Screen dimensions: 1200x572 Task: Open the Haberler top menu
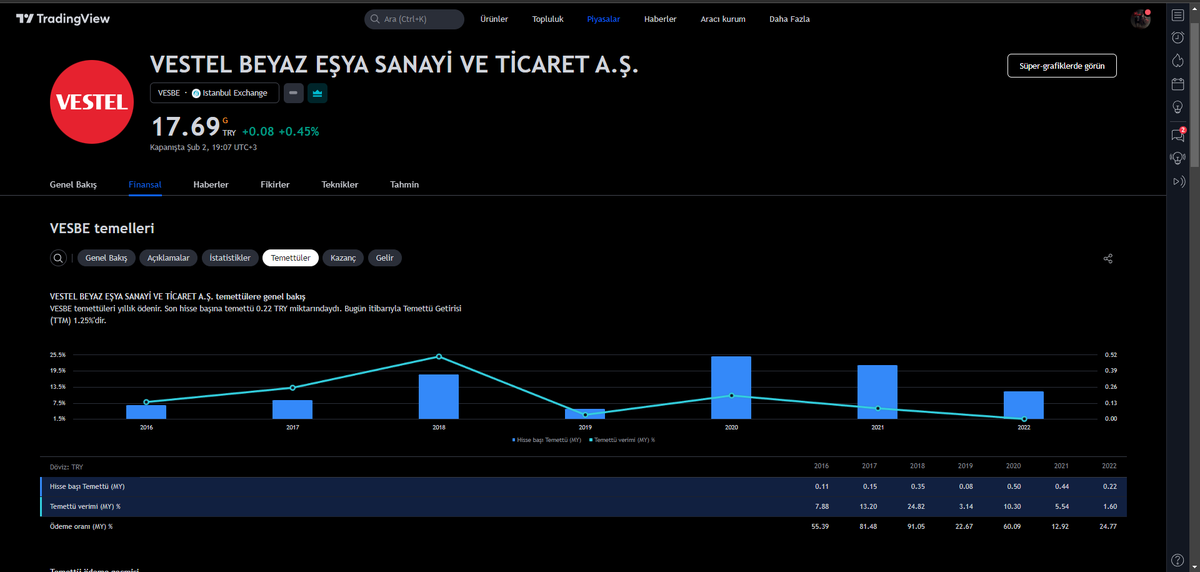[x=660, y=19]
